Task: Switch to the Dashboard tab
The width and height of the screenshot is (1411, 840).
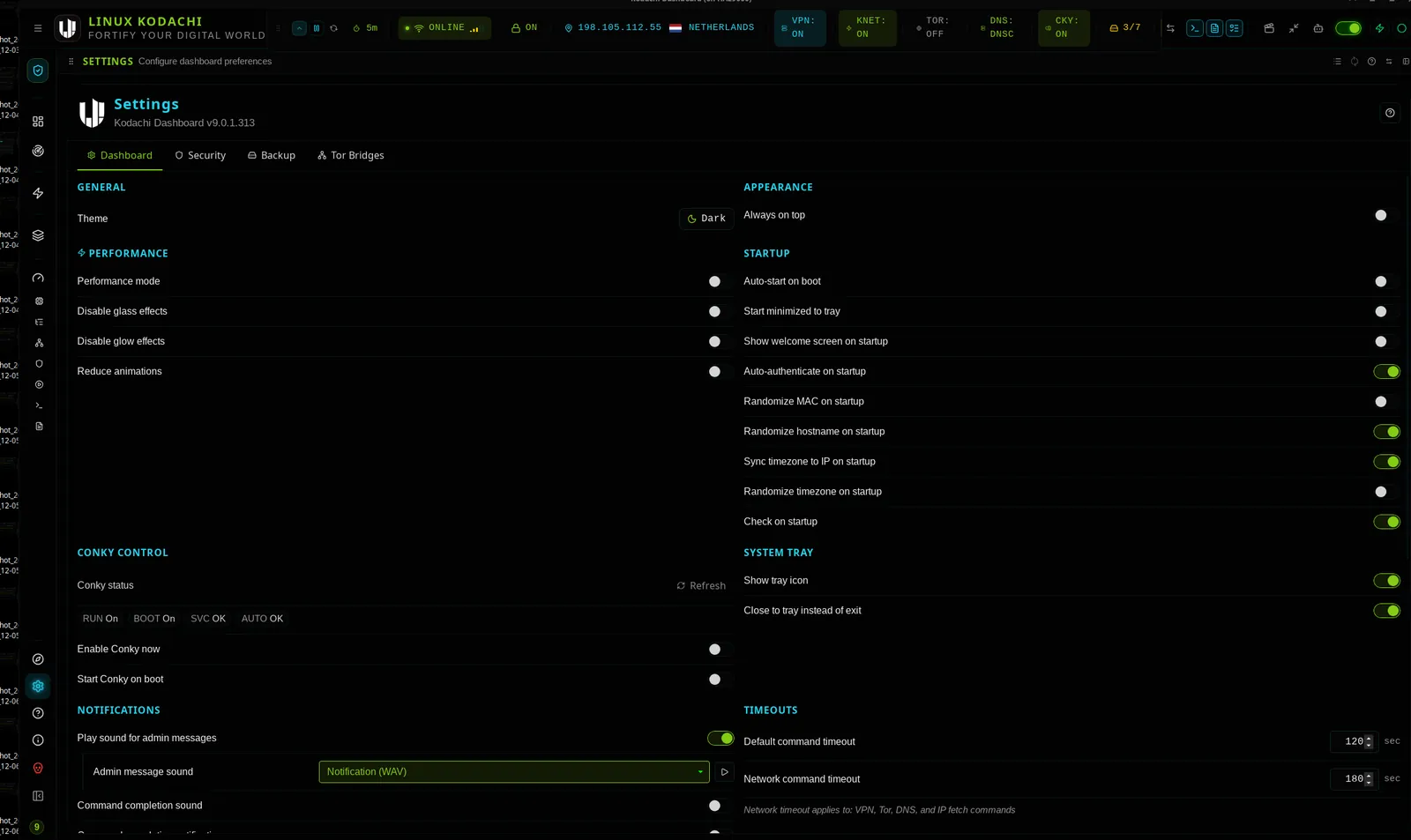Action: 119,155
